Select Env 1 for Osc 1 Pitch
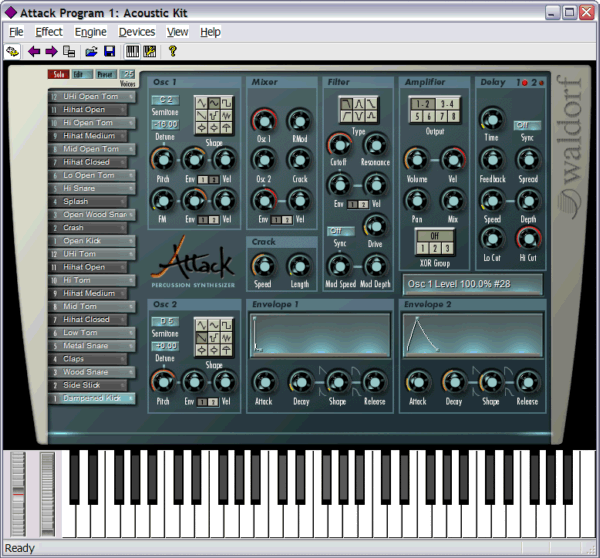 pyautogui.click(x=203, y=179)
